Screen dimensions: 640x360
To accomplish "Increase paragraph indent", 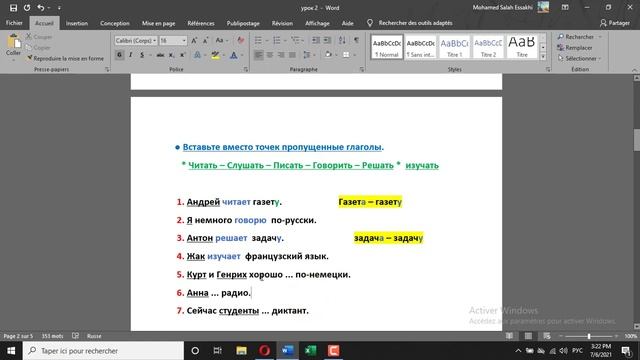I will pyautogui.click(x=327, y=40).
